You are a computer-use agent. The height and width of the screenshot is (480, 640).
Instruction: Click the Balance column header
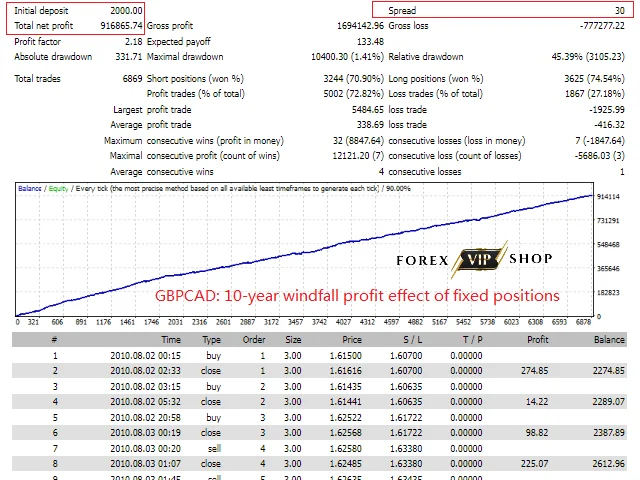[x=609, y=340]
